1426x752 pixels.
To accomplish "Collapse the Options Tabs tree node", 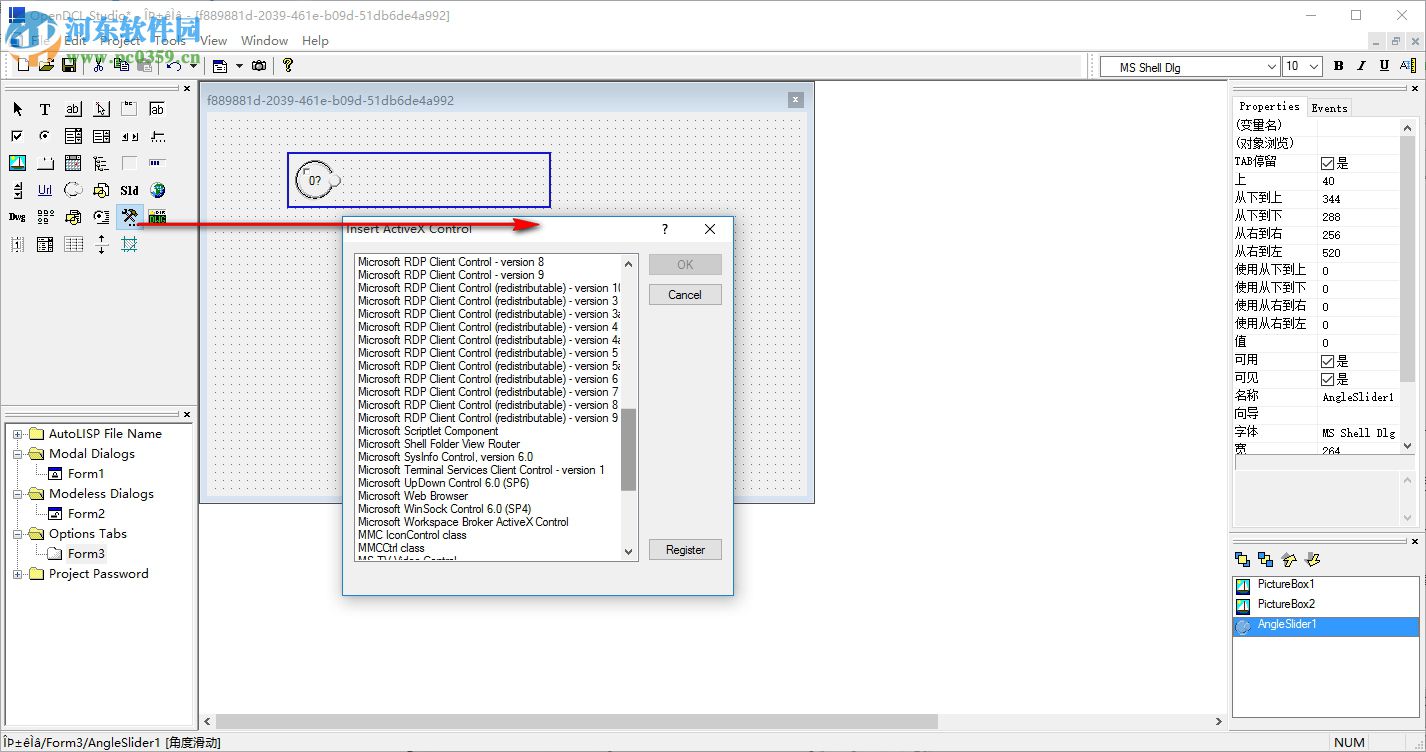I will click(17, 534).
